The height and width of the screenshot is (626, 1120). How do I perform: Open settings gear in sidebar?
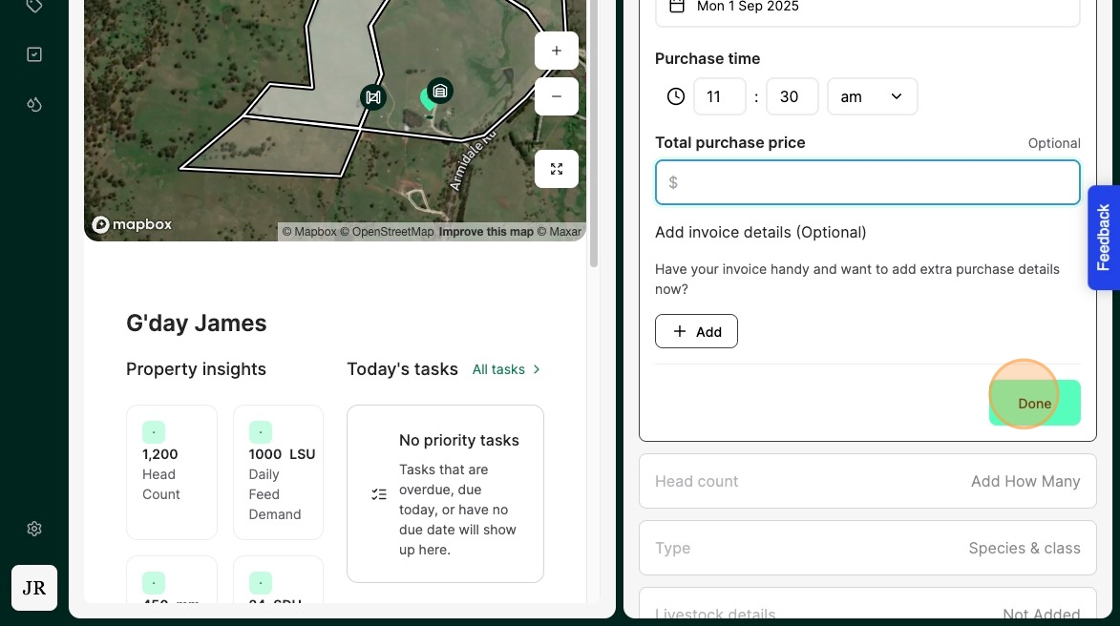coord(34,528)
